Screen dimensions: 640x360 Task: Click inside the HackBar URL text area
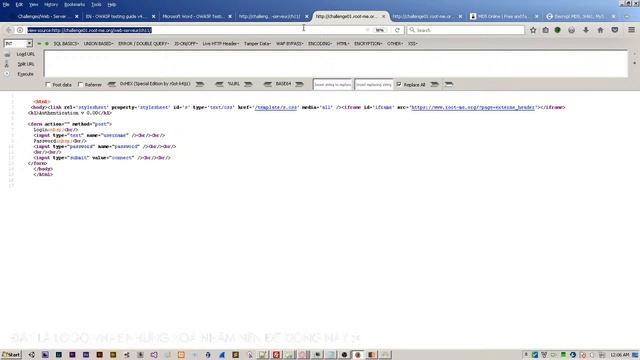click(336, 64)
